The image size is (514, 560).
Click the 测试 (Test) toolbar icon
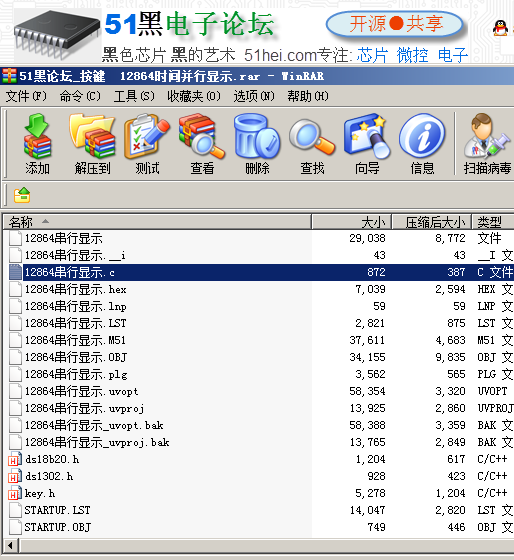click(x=147, y=136)
